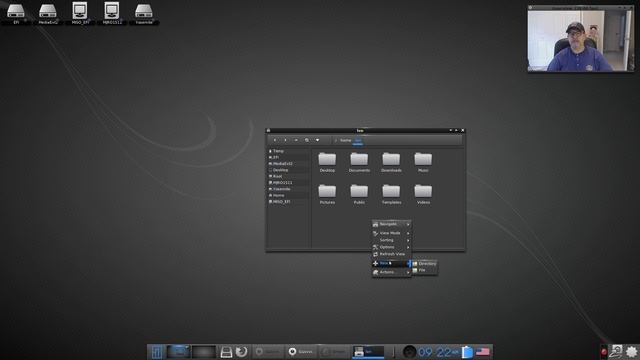Open the MISO_EFI desktop volume icon
The image size is (640, 360).
[80, 12]
